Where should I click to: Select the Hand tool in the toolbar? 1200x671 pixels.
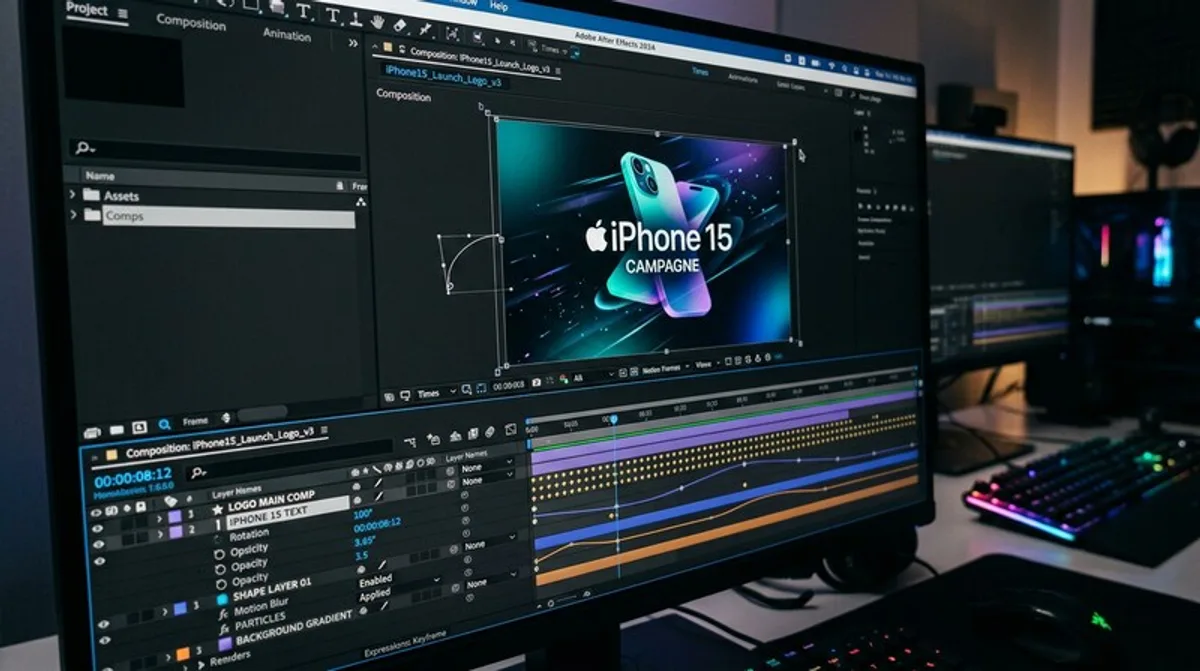coord(378,21)
